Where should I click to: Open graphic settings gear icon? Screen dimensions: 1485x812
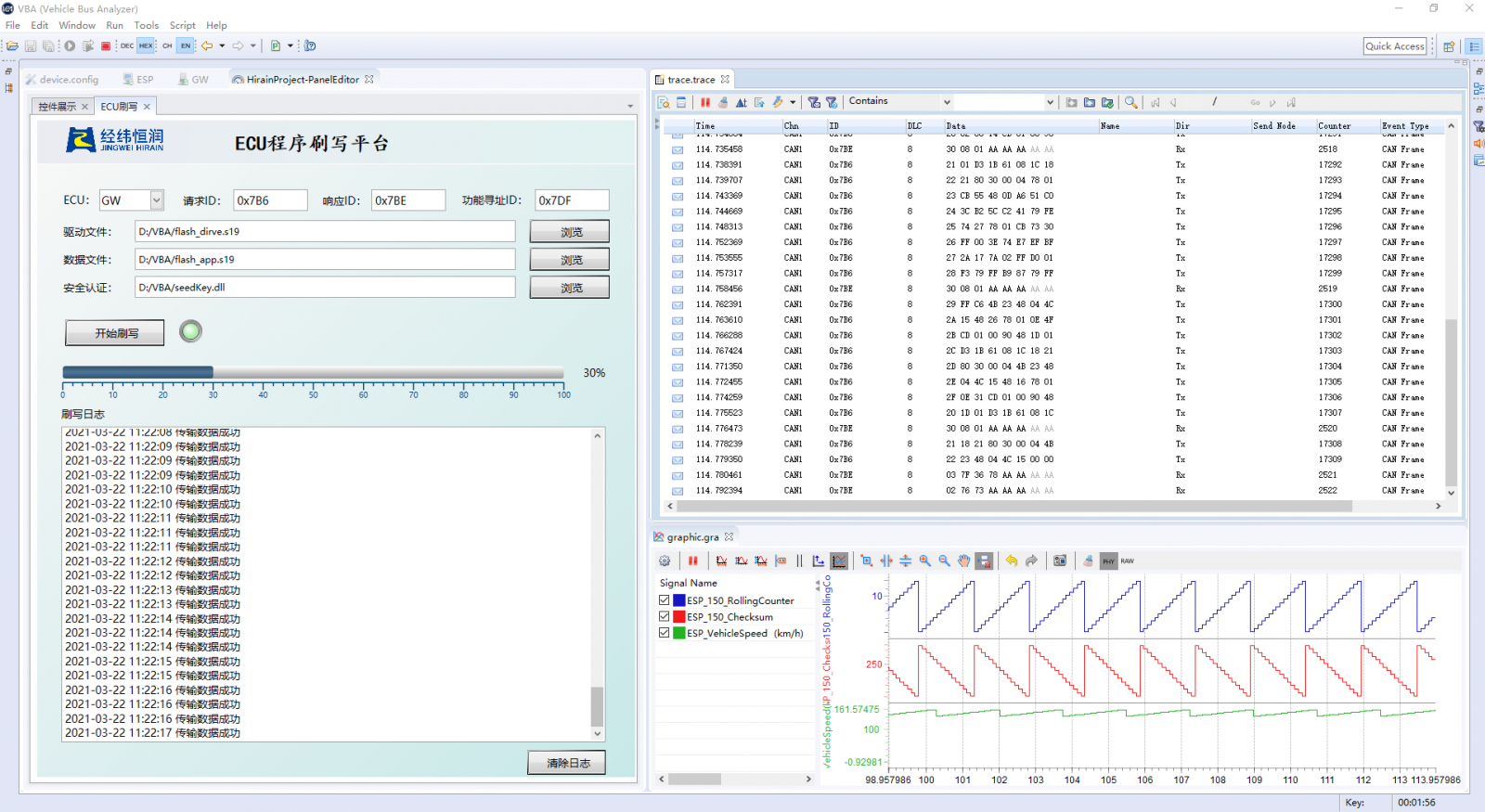(x=665, y=561)
